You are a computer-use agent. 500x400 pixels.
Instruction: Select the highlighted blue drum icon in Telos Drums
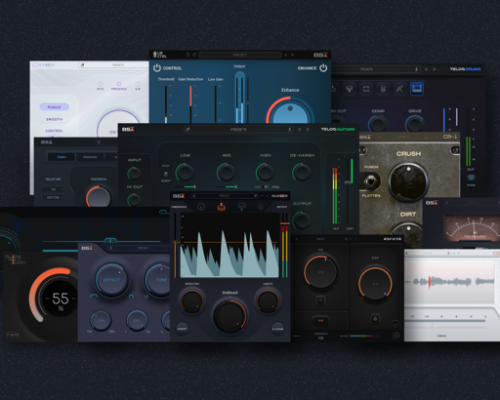click(417, 89)
